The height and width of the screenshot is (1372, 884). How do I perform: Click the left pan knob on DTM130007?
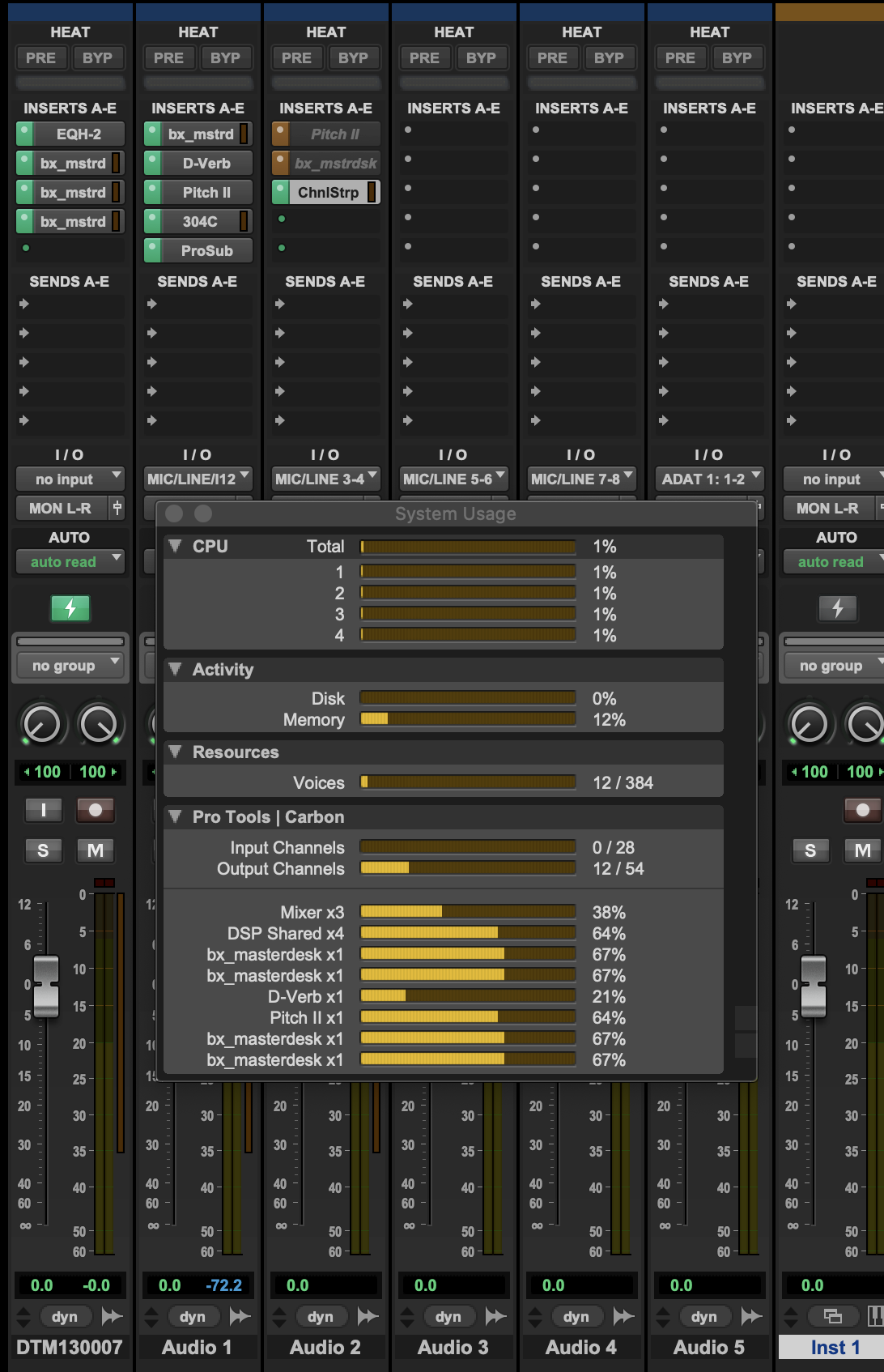pos(41,724)
